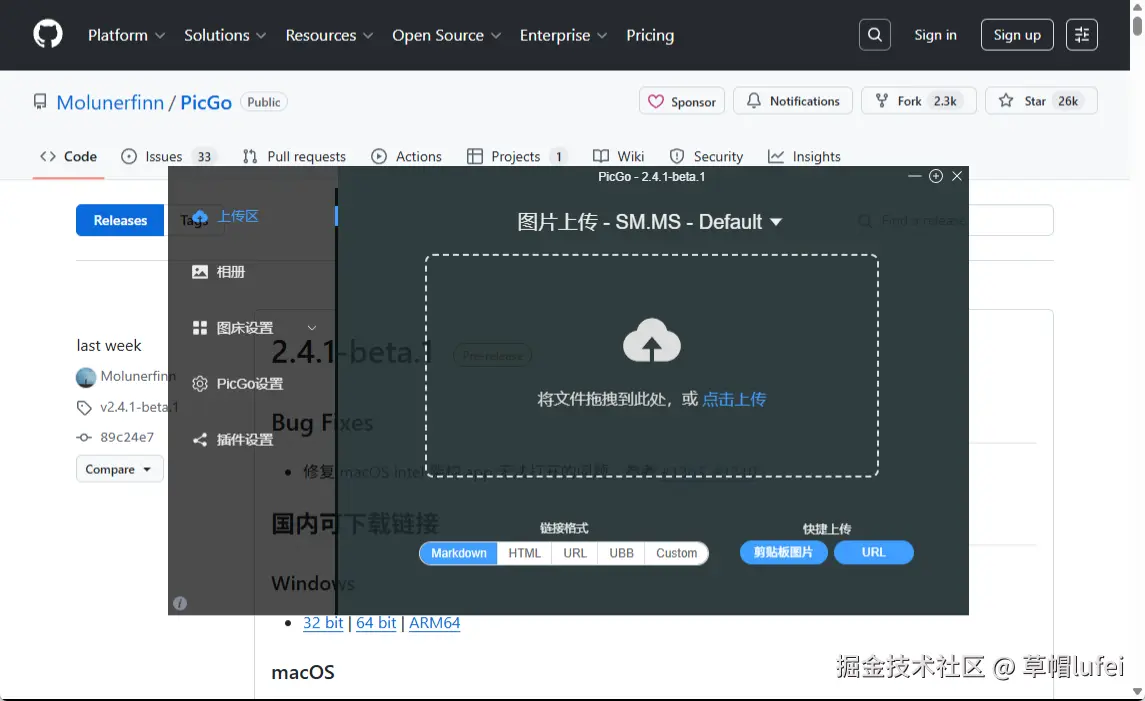Click the Sign up button

pos(1016,35)
